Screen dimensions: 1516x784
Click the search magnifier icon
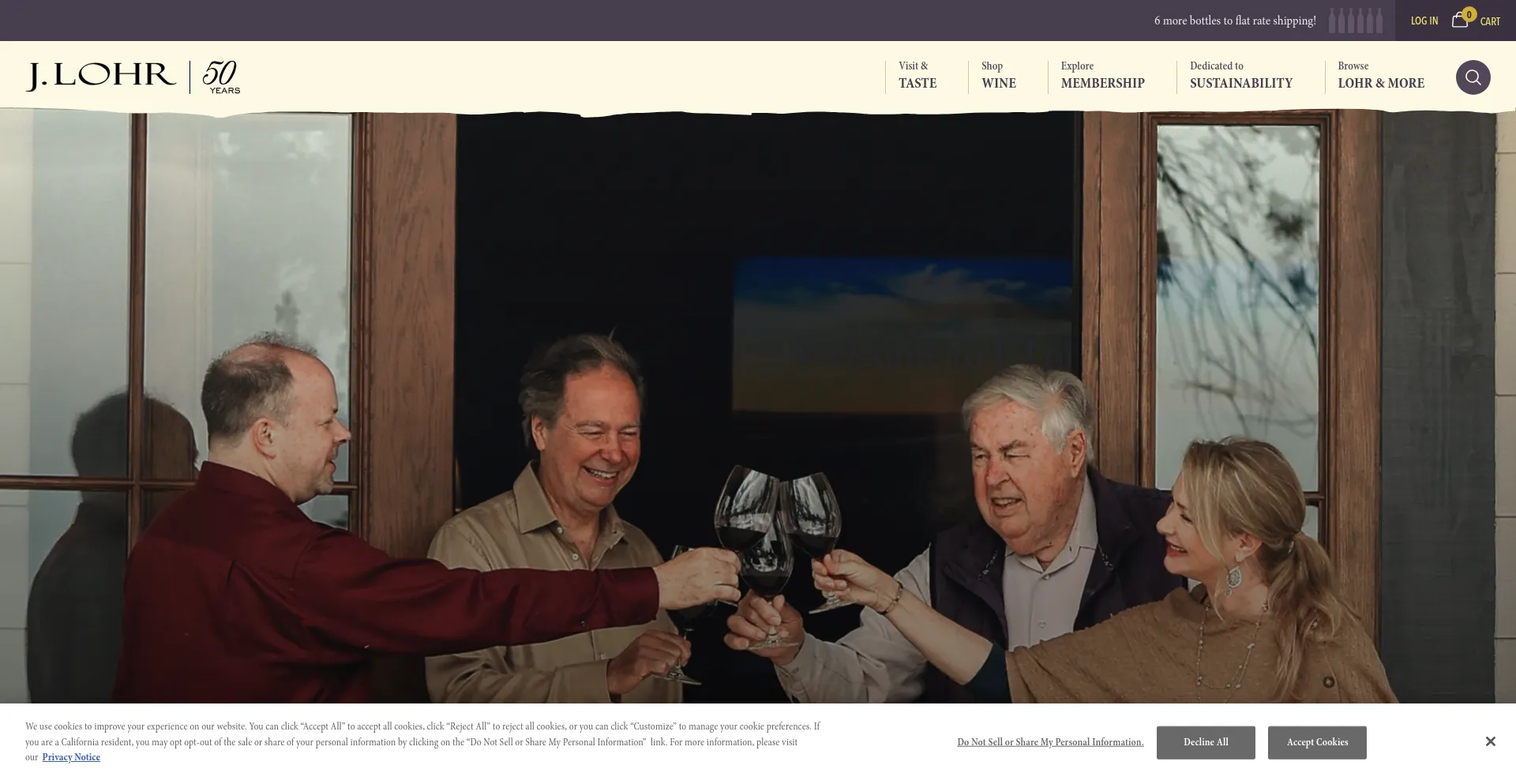(x=1473, y=77)
